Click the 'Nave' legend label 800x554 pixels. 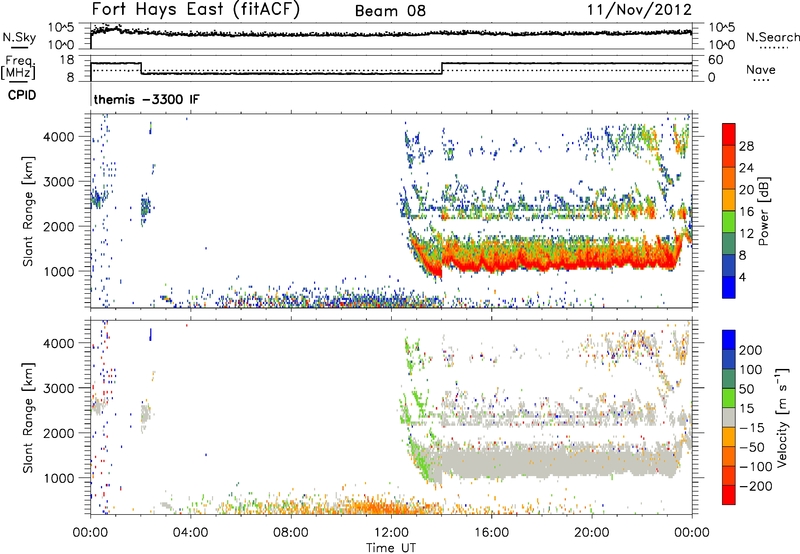point(761,69)
